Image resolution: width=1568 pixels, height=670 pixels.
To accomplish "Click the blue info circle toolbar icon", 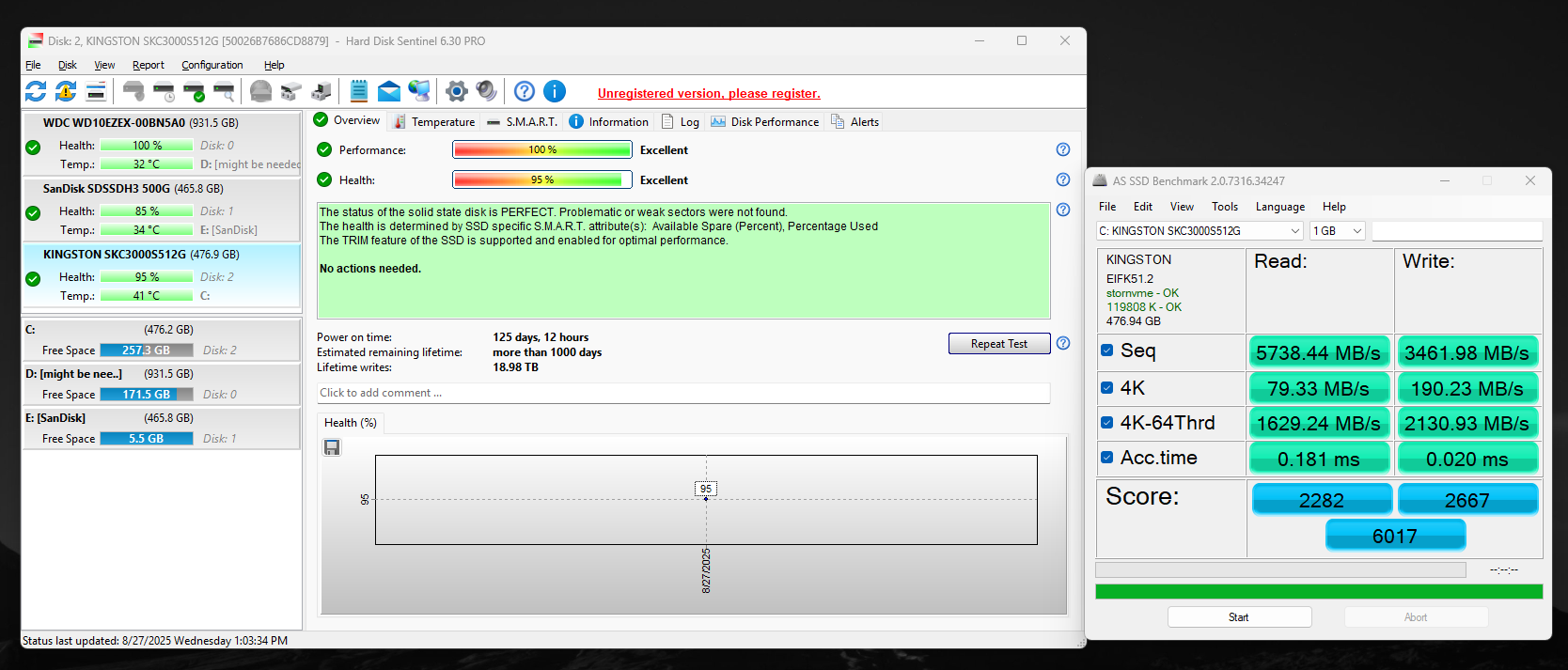I will coord(555,91).
